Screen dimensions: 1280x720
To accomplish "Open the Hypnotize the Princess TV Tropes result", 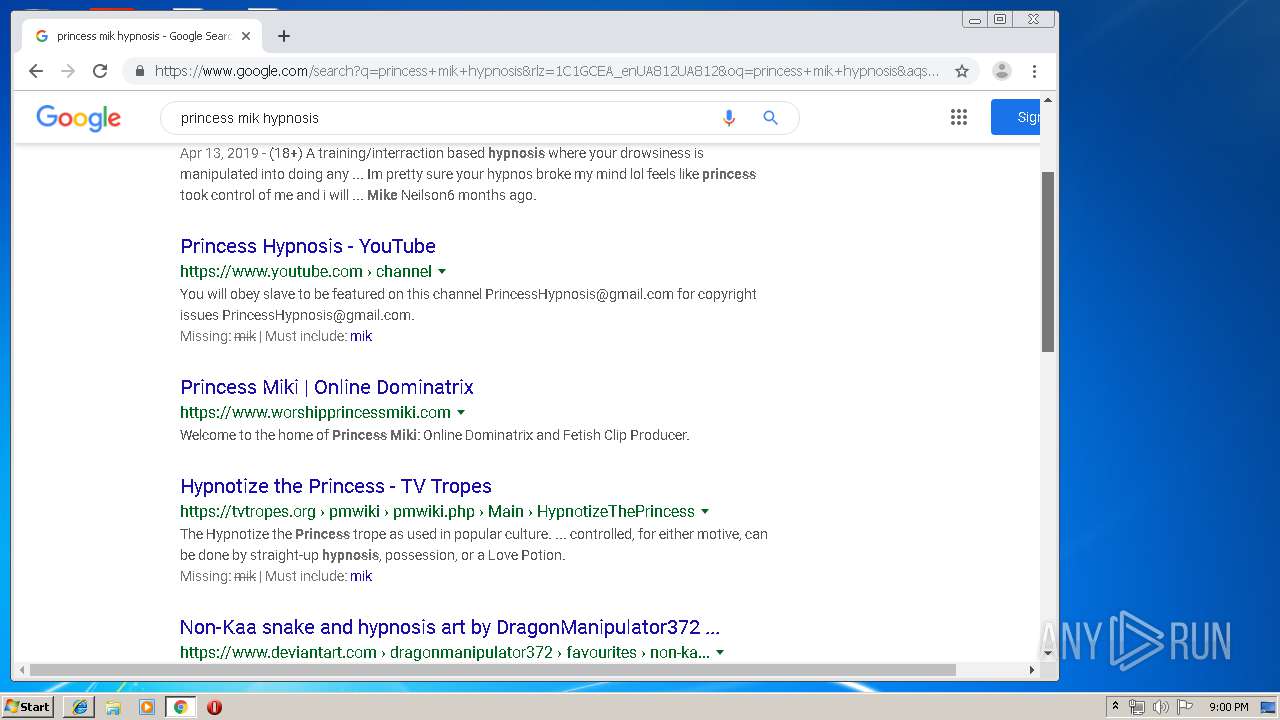I will [336, 486].
